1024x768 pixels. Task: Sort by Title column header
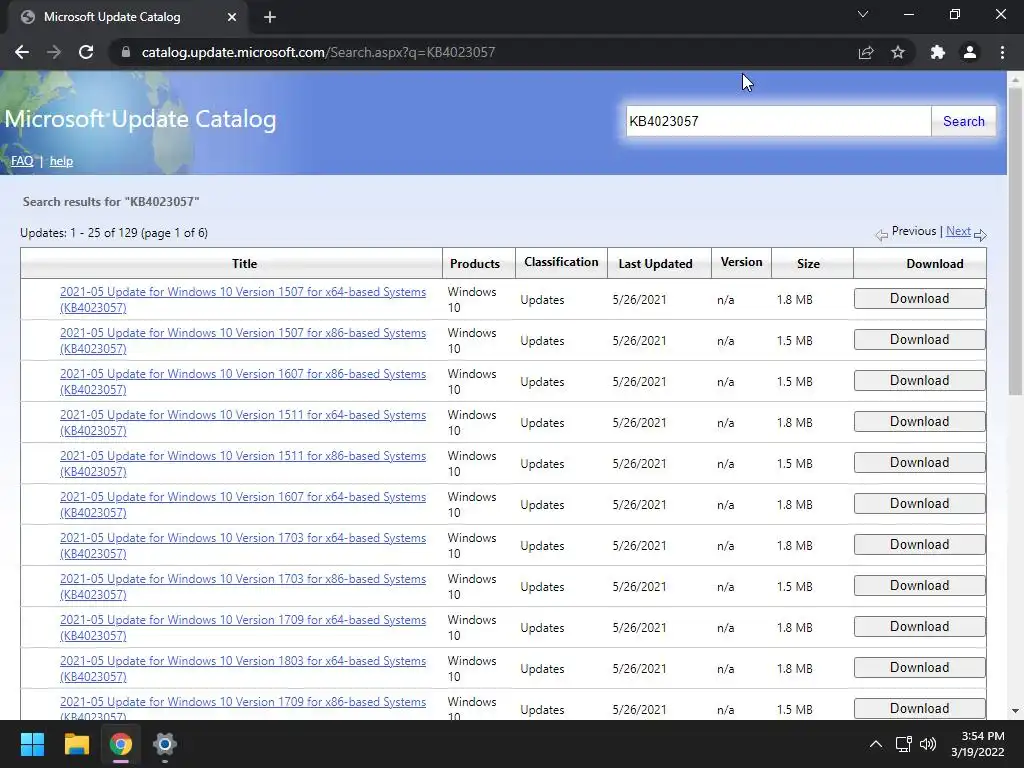[x=244, y=264]
